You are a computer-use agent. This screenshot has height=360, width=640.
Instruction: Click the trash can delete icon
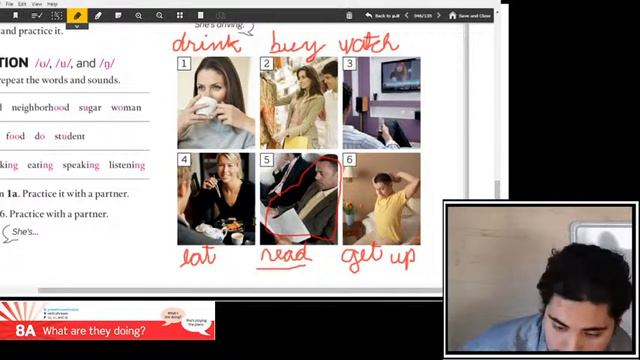[x=349, y=16]
